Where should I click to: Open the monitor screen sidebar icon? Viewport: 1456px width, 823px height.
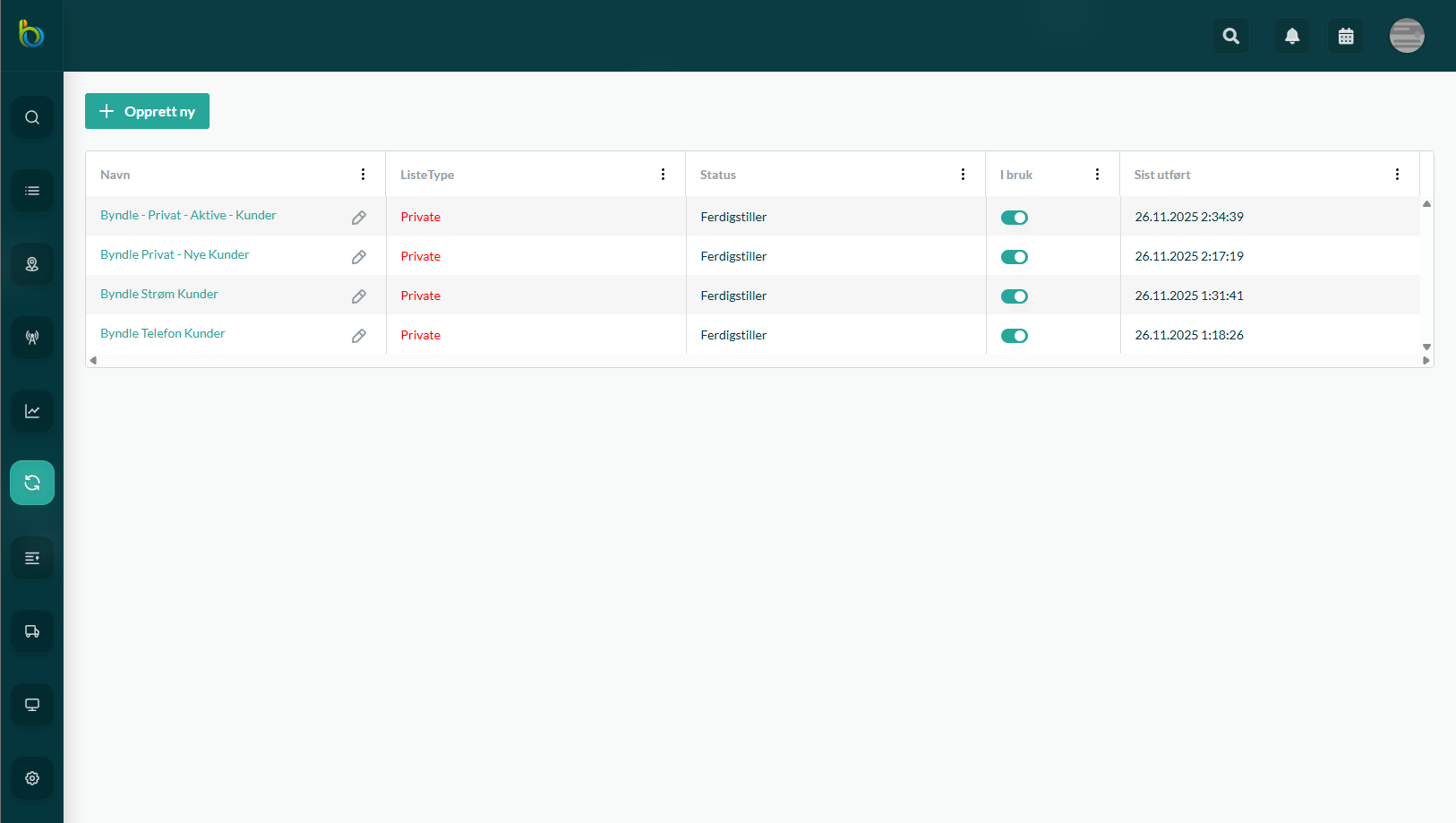[32, 705]
